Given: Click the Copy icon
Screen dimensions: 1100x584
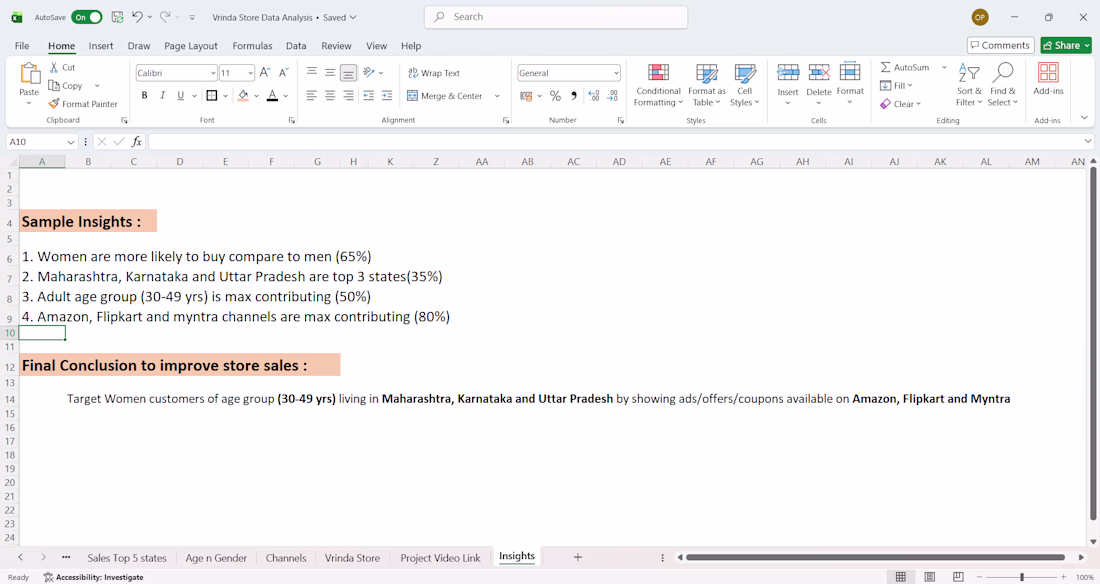Looking at the screenshot, I should (54, 86).
